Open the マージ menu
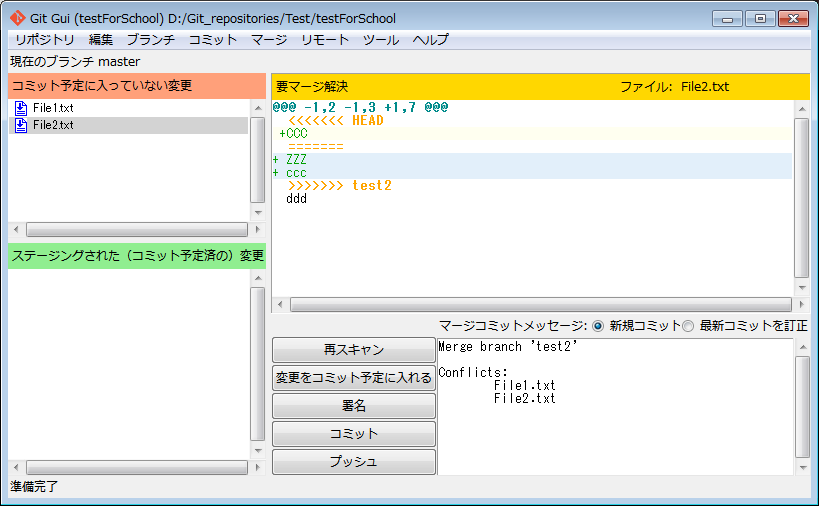Image resolution: width=819 pixels, height=506 pixels. click(268, 40)
